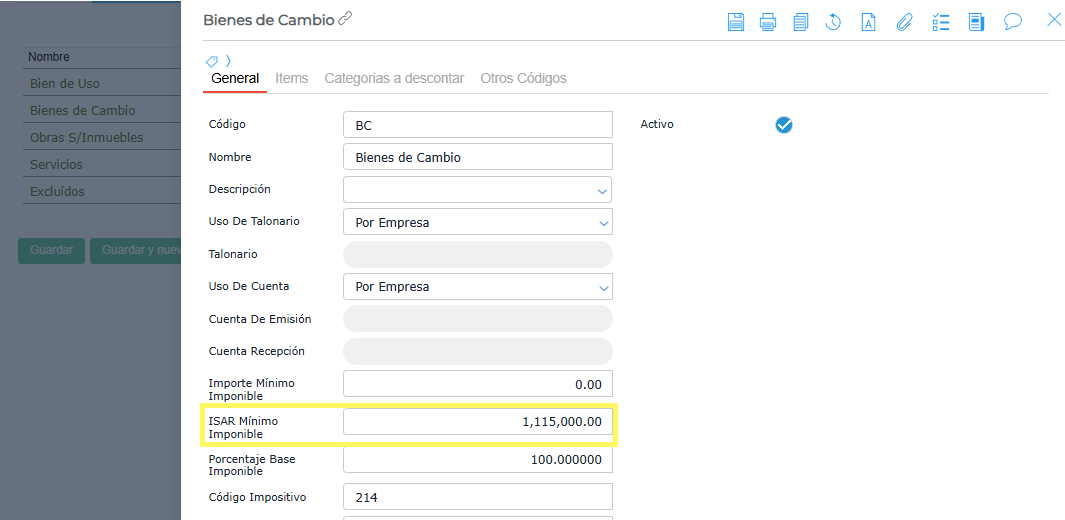The image size is (1065, 520).
Task: Click the attachment paperclip icon
Action: (x=904, y=22)
